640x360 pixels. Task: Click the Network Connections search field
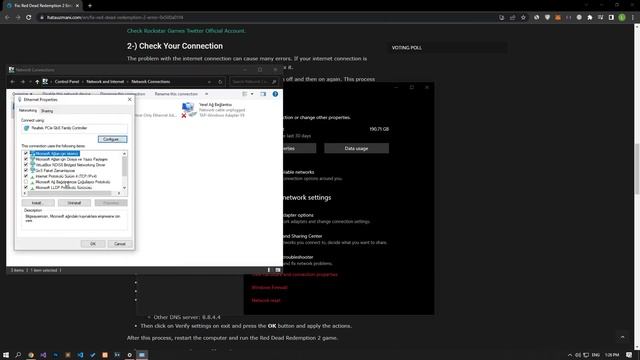tap(253, 82)
